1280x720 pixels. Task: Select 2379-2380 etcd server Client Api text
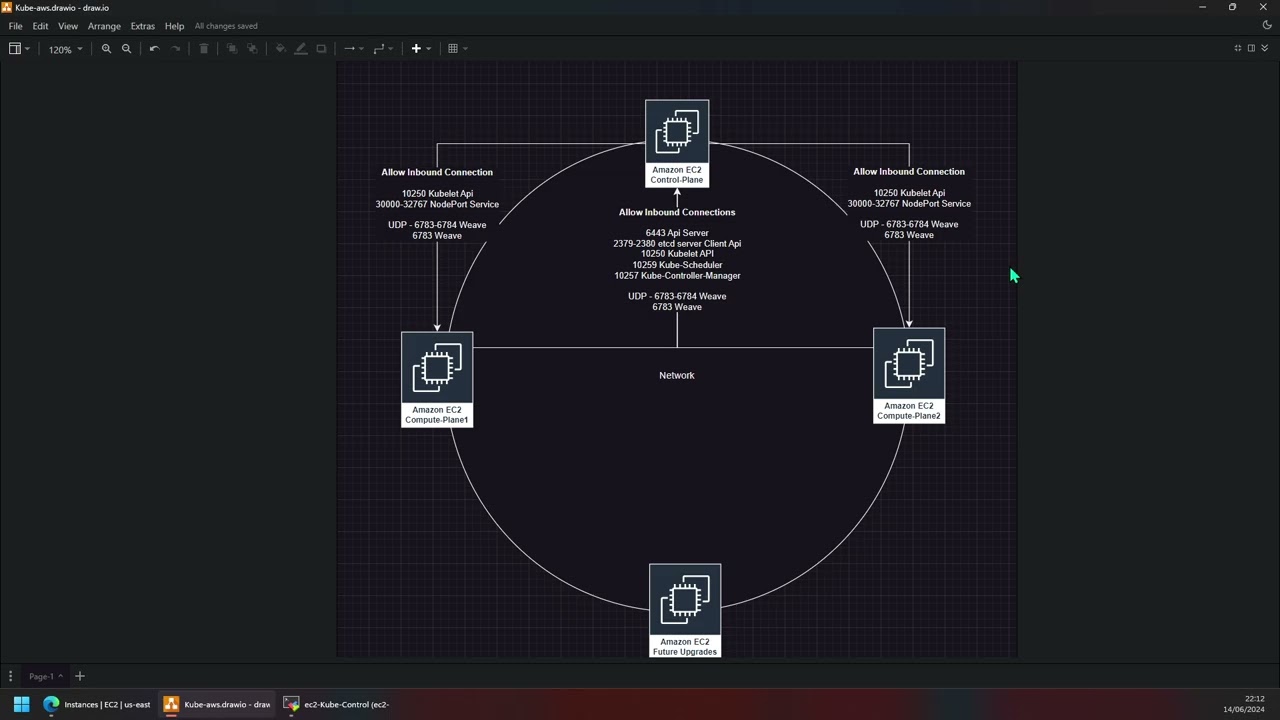coord(677,244)
